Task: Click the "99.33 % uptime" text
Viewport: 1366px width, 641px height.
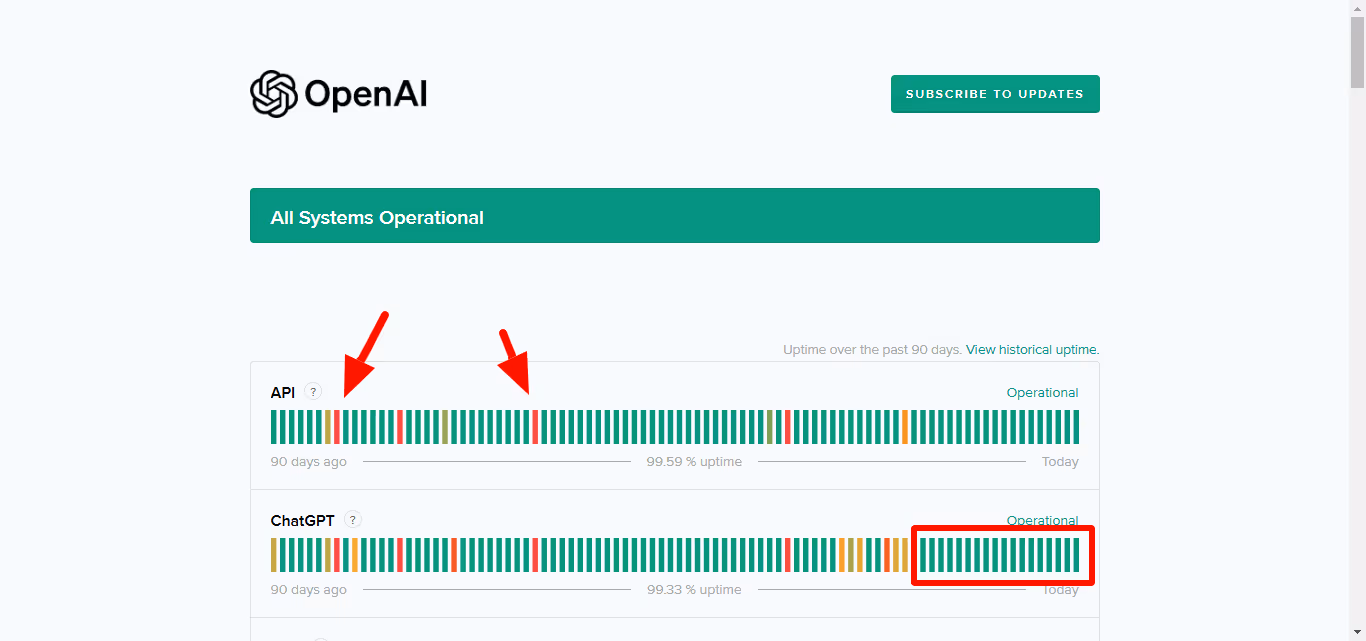Action: pyautogui.click(x=694, y=590)
